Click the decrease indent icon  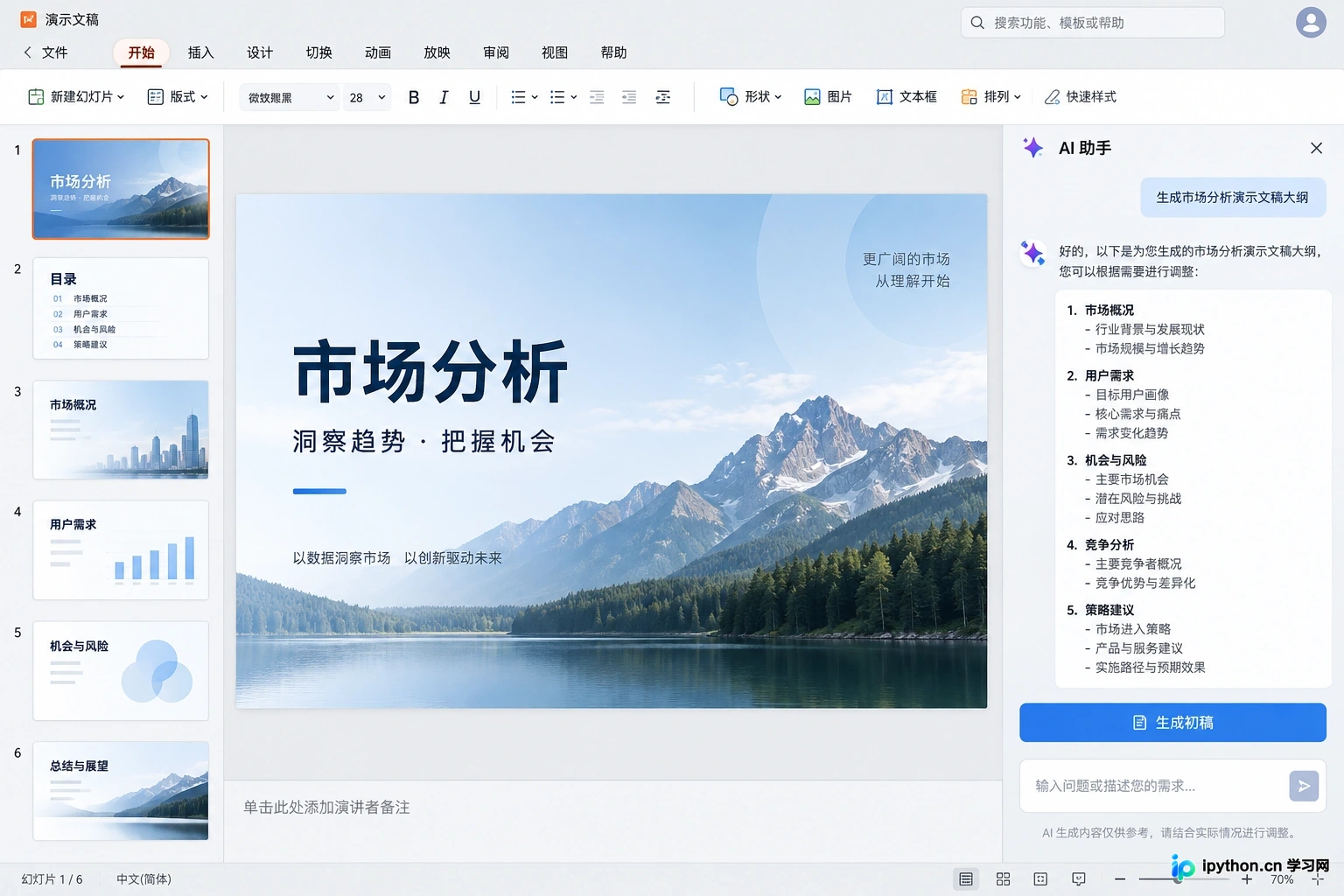point(597,97)
